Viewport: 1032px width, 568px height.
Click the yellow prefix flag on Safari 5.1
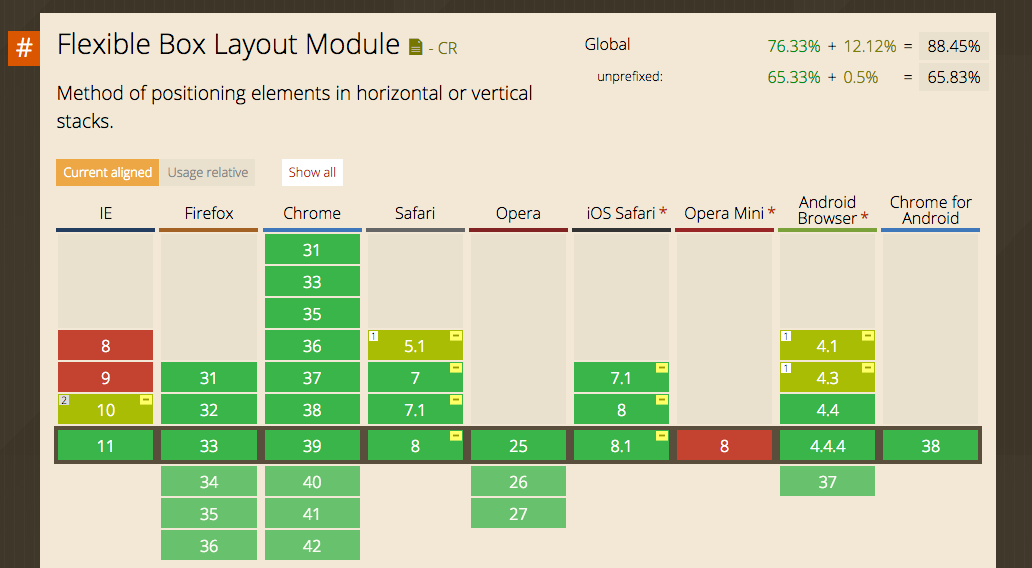[x=455, y=336]
